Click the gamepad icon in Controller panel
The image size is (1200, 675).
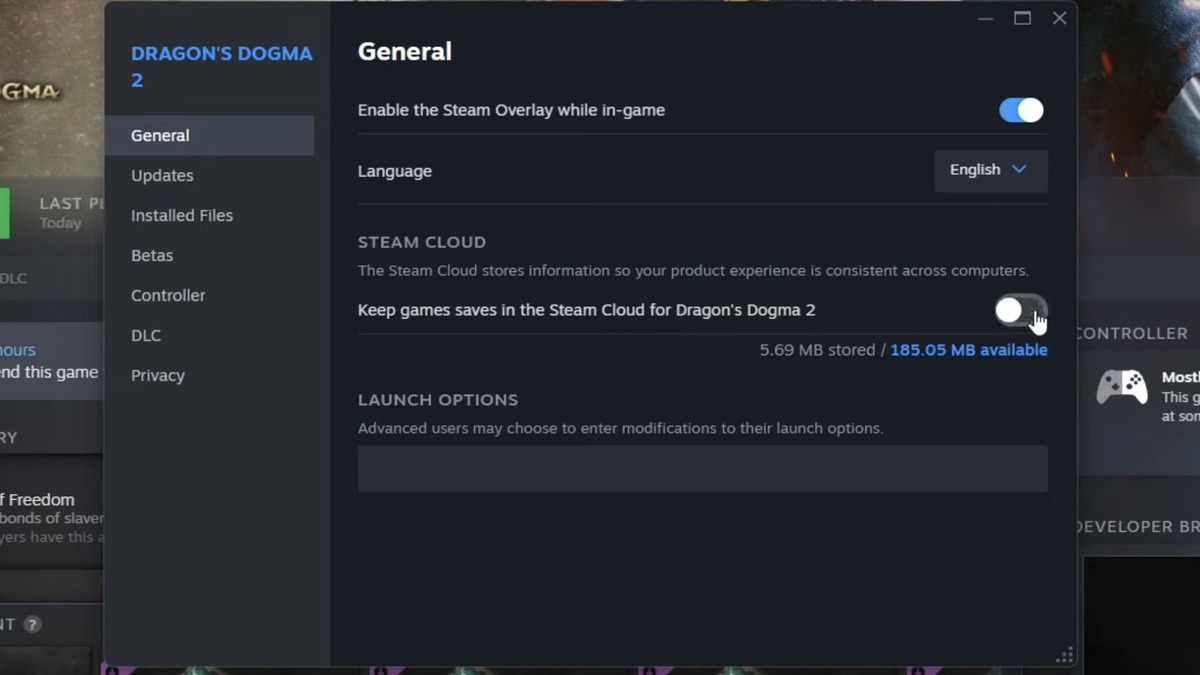pos(1121,386)
